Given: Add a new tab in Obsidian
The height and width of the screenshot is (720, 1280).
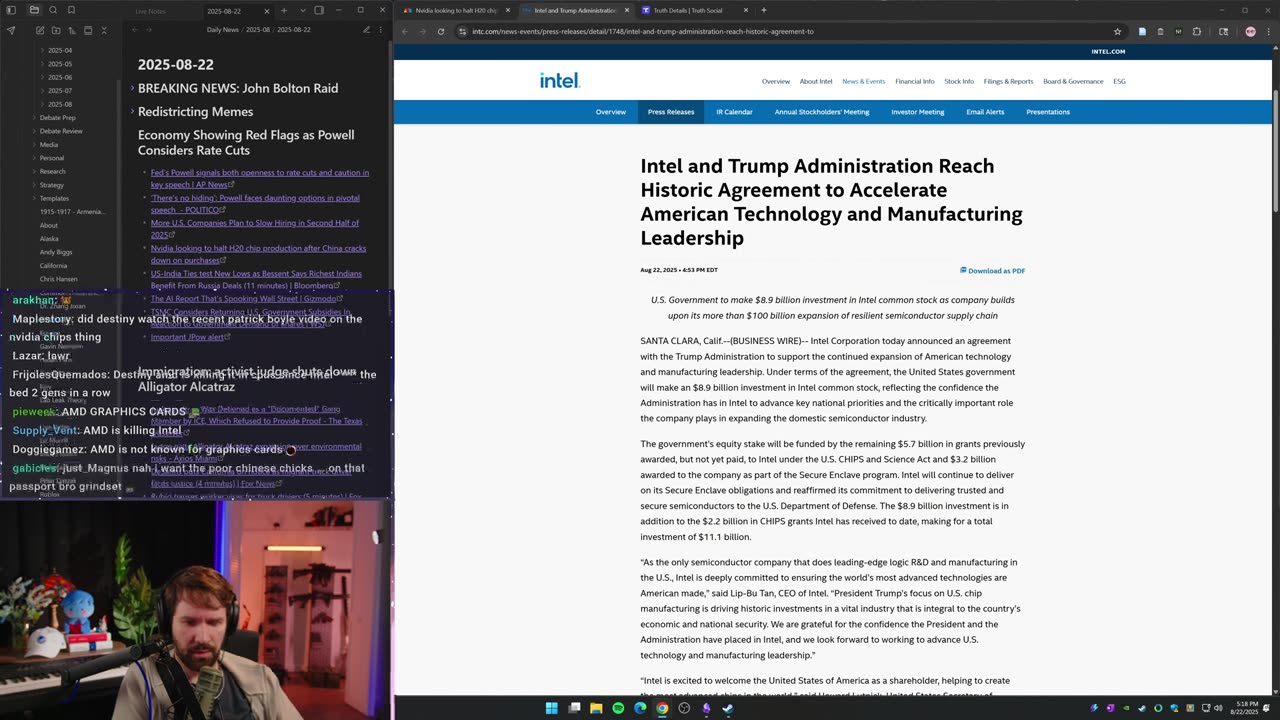Looking at the screenshot, I should (284, 10).
